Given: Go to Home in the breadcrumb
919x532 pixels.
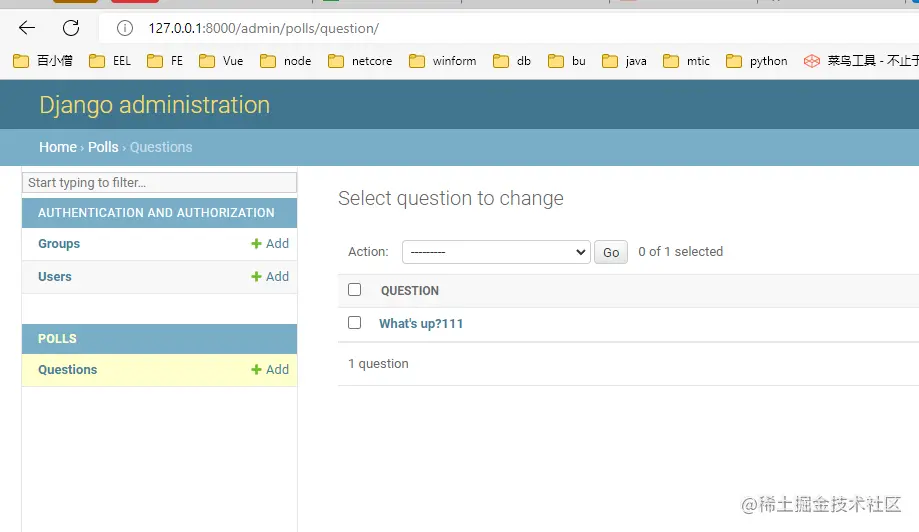Looking at the screenshot, I should [58, 147].
